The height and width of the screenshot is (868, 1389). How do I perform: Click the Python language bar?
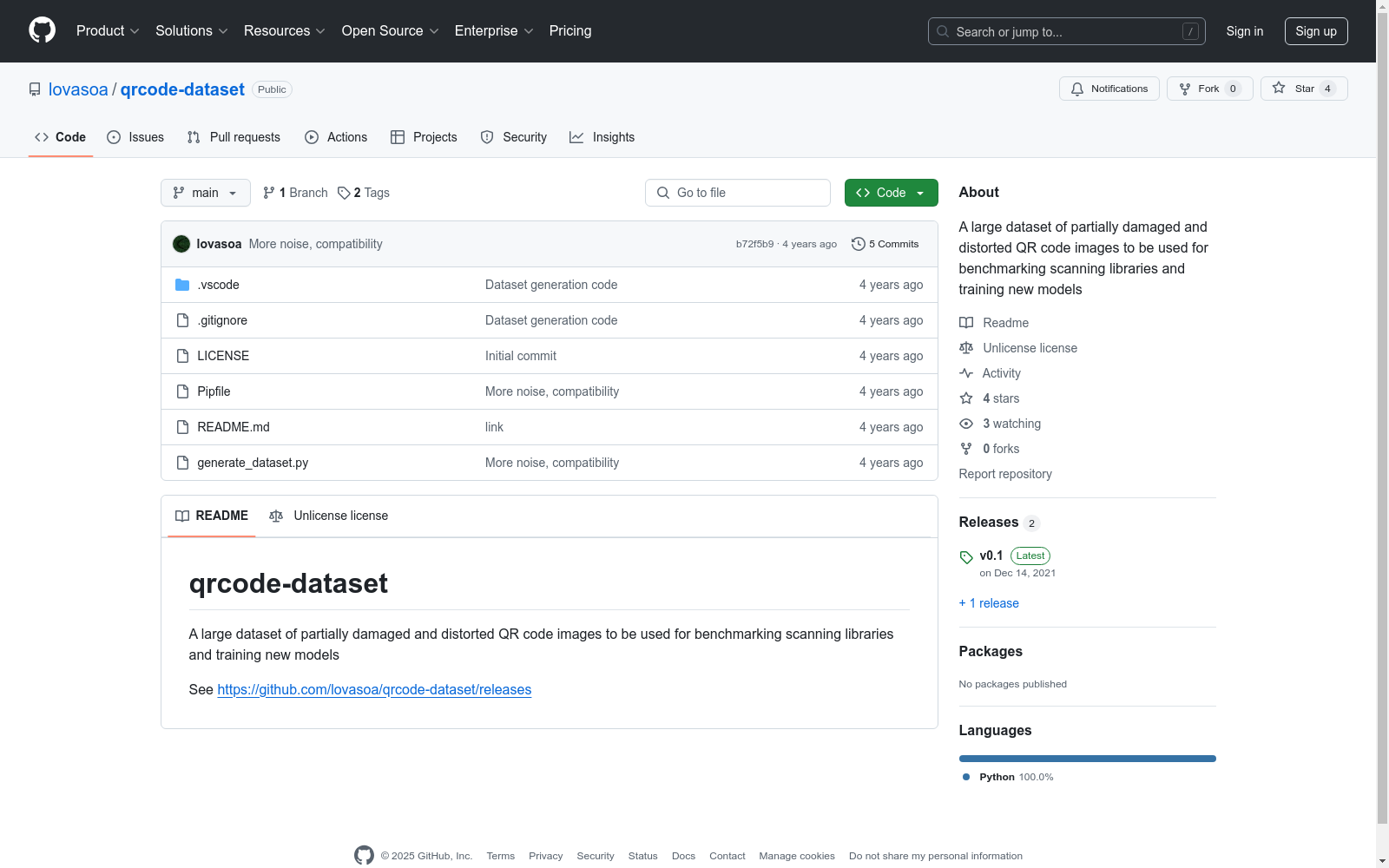(1088, 759)
